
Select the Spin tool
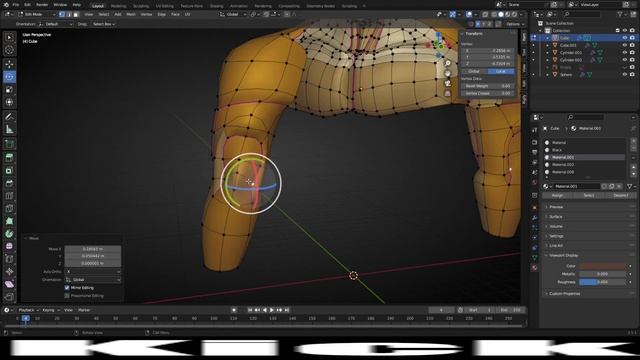(9, 234)
